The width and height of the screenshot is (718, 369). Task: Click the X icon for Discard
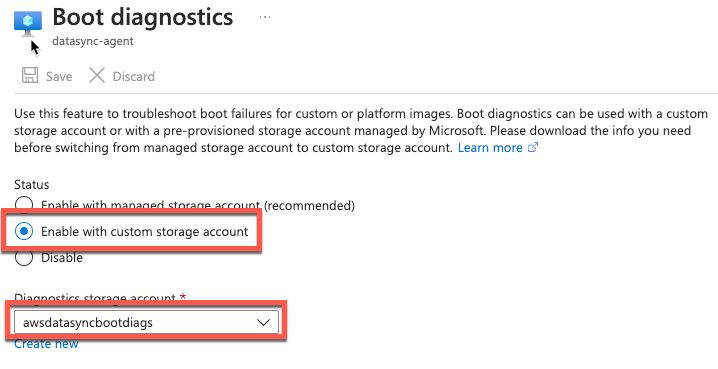97,75
